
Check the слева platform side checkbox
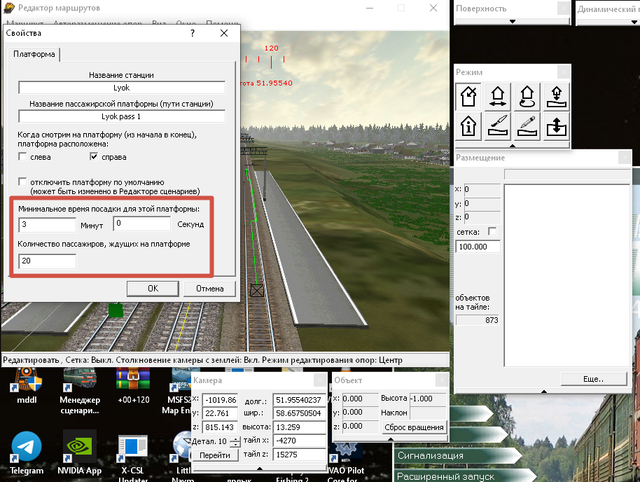[x=22, y=156]
